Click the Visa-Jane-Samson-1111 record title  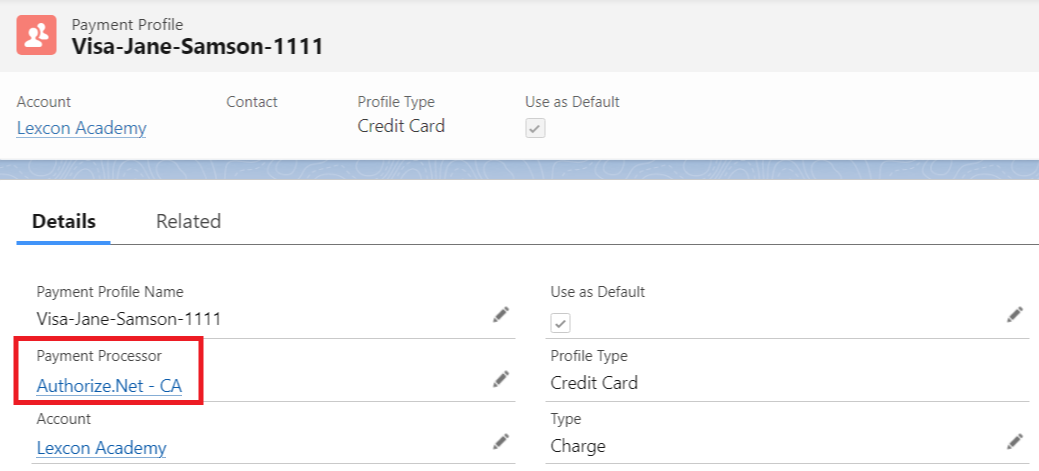coord(197,46)
